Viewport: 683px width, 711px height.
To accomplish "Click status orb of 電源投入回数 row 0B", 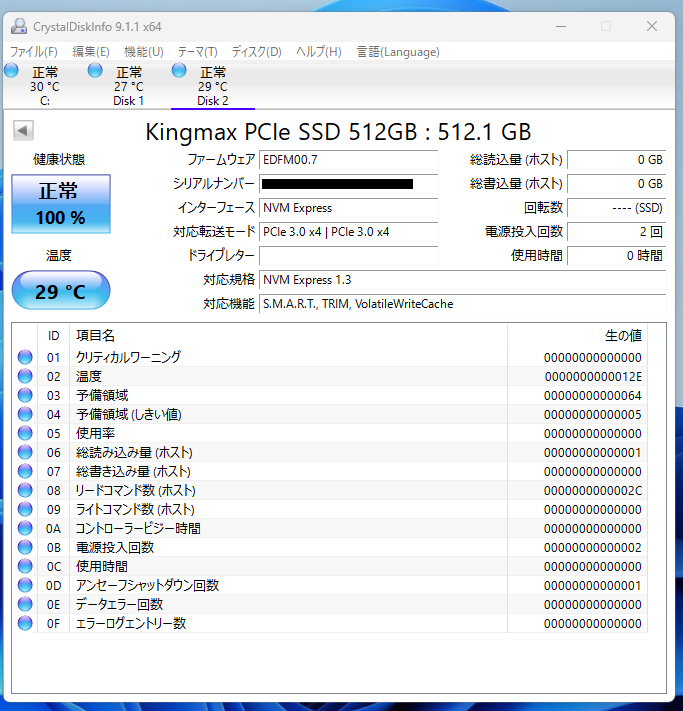I will pyautogui.click(x=25, y=548).
